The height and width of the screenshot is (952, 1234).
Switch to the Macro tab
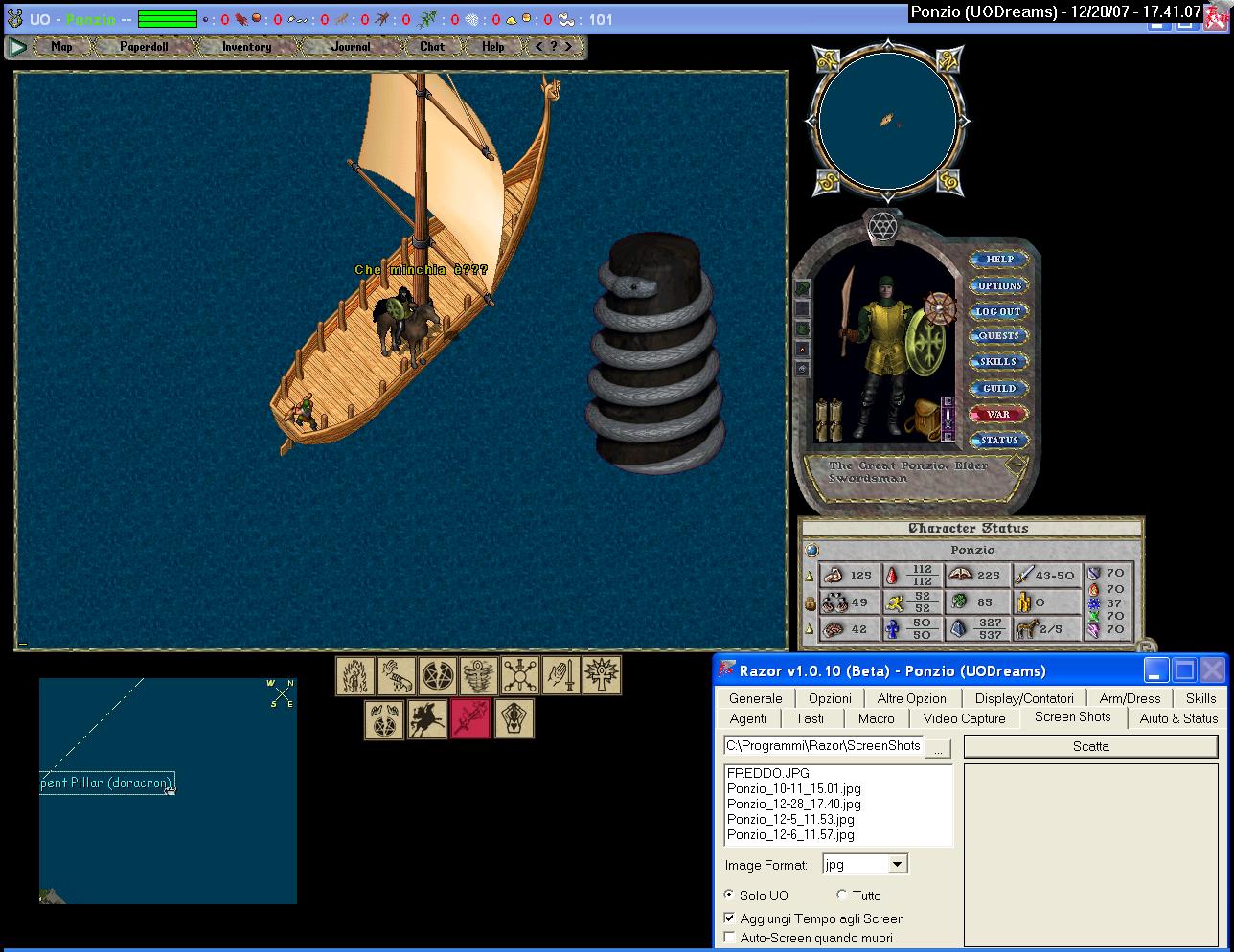[876, 718]
